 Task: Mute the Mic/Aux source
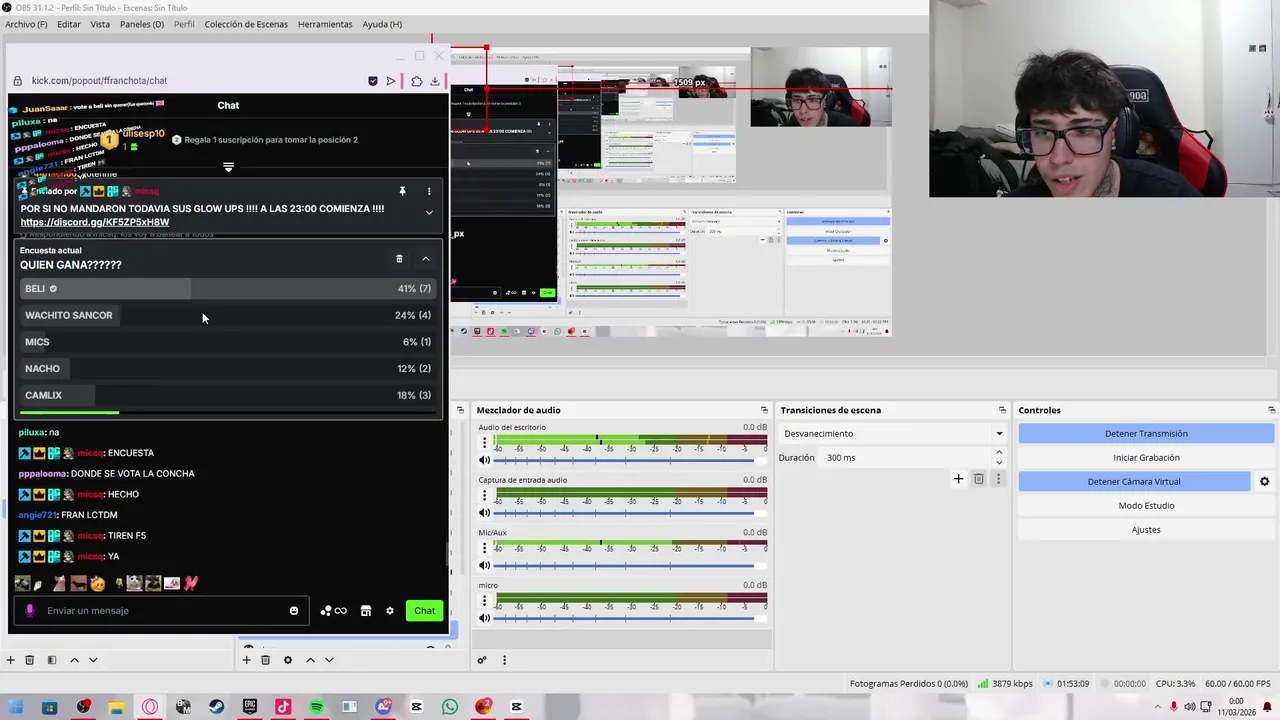[485, 565]
